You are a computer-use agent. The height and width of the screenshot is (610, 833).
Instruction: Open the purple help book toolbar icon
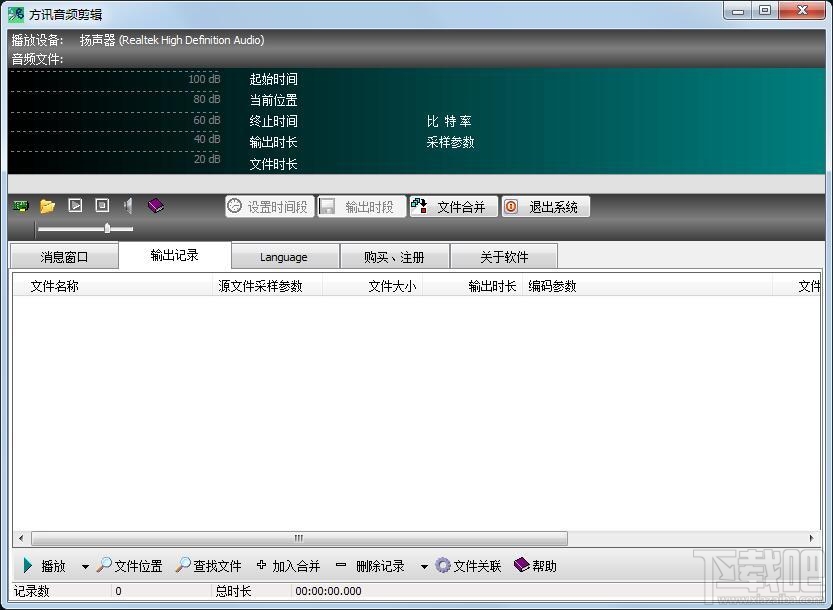tap(156, 206)
